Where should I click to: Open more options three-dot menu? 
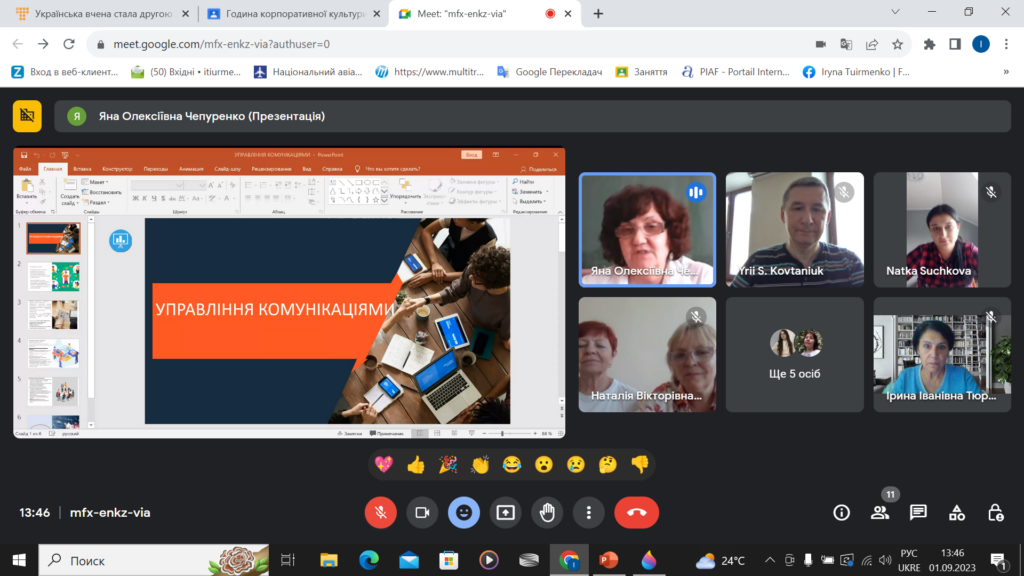(589, 512)
